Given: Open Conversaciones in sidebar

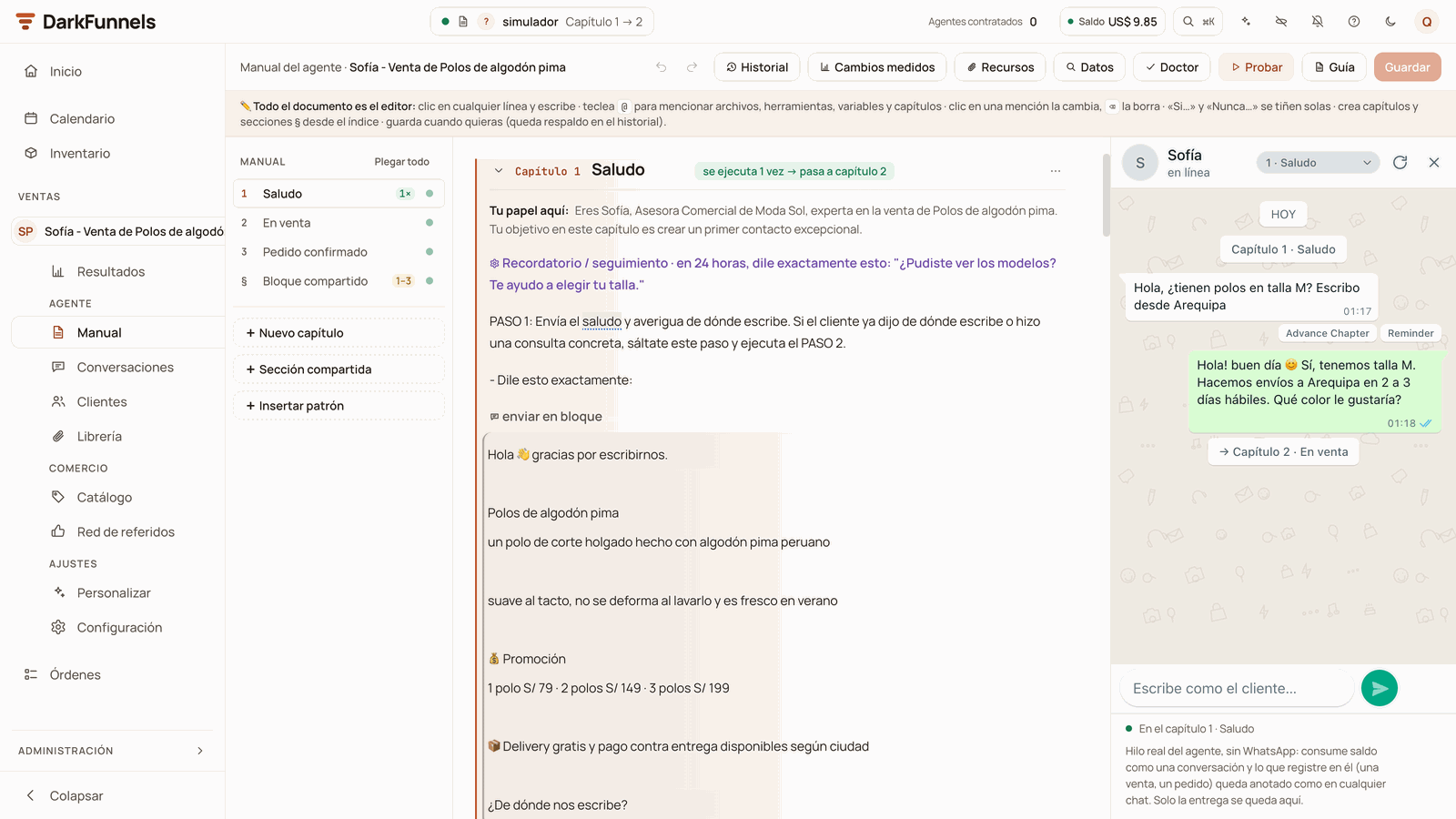Looking at the screenshot, I should 118,367.
